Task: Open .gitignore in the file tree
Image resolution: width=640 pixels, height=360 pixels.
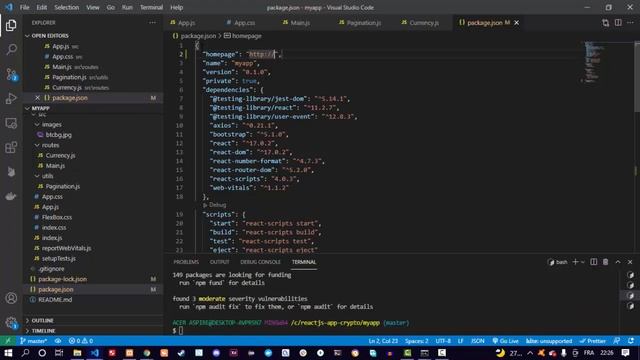Action: coord(51,269)
